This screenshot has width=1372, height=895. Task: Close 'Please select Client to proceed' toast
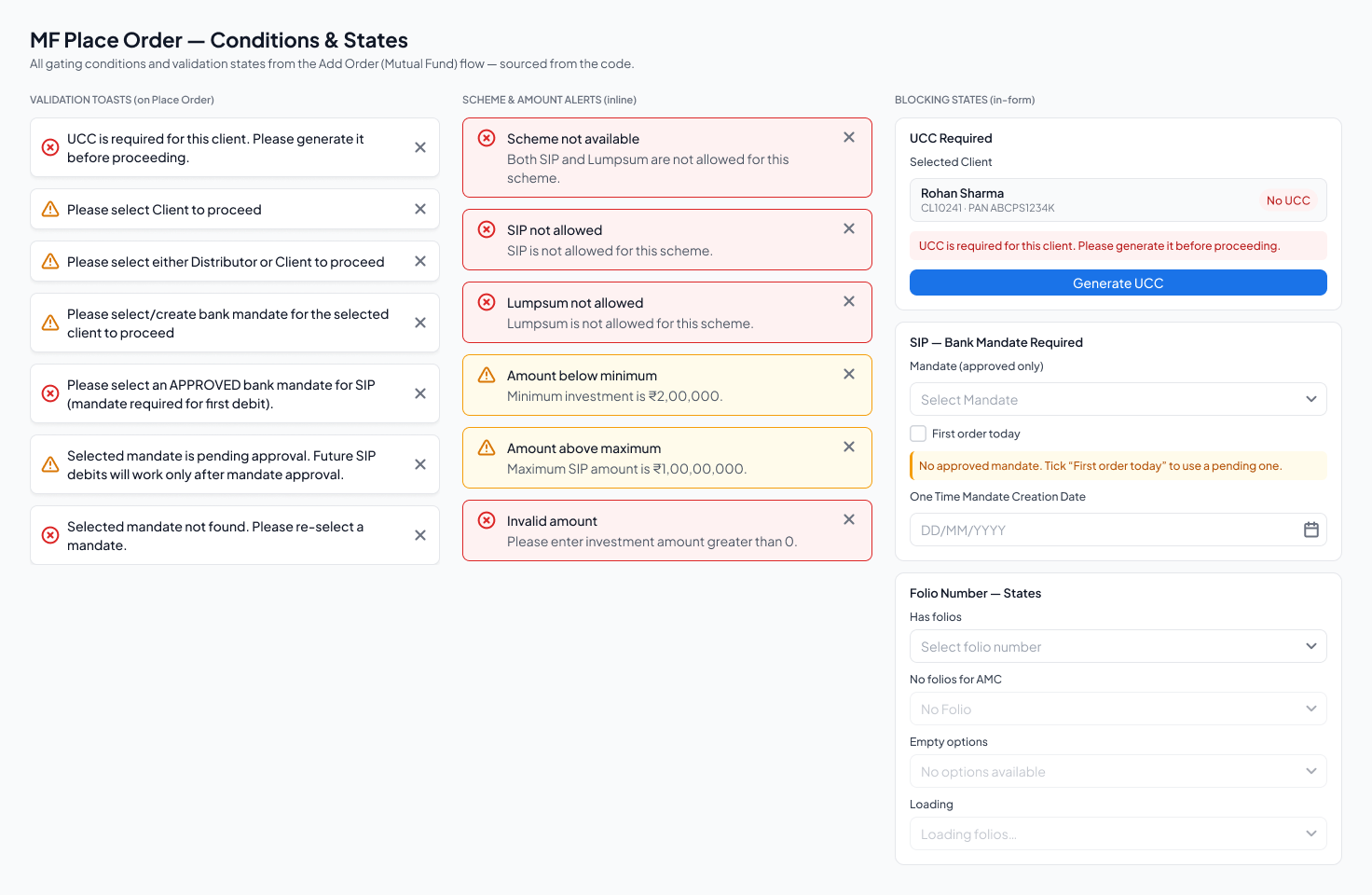point(420,209)
